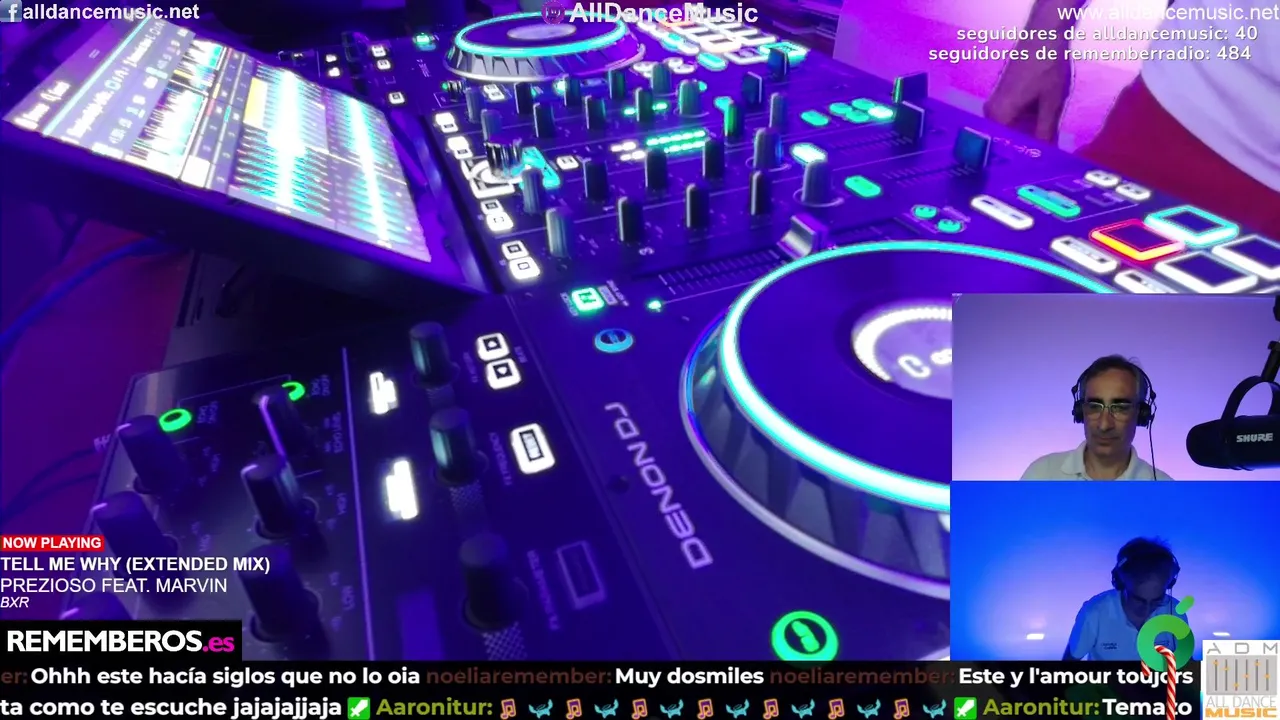Click the AllDanceMusic title at top center
The width and height of the screenshot is (1280, 720).
click(x=662, y=13)
